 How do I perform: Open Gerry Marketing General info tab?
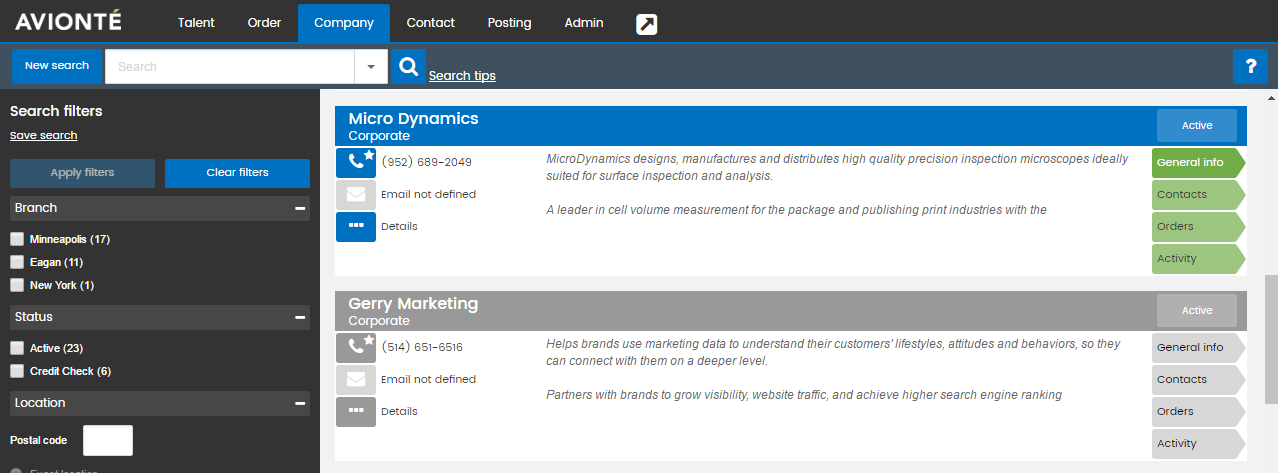coord(1198,347)
